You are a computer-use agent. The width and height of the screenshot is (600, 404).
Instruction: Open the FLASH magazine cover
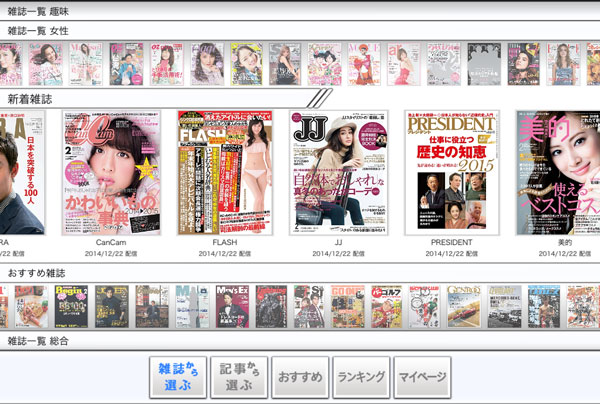[x=225, y=173]
